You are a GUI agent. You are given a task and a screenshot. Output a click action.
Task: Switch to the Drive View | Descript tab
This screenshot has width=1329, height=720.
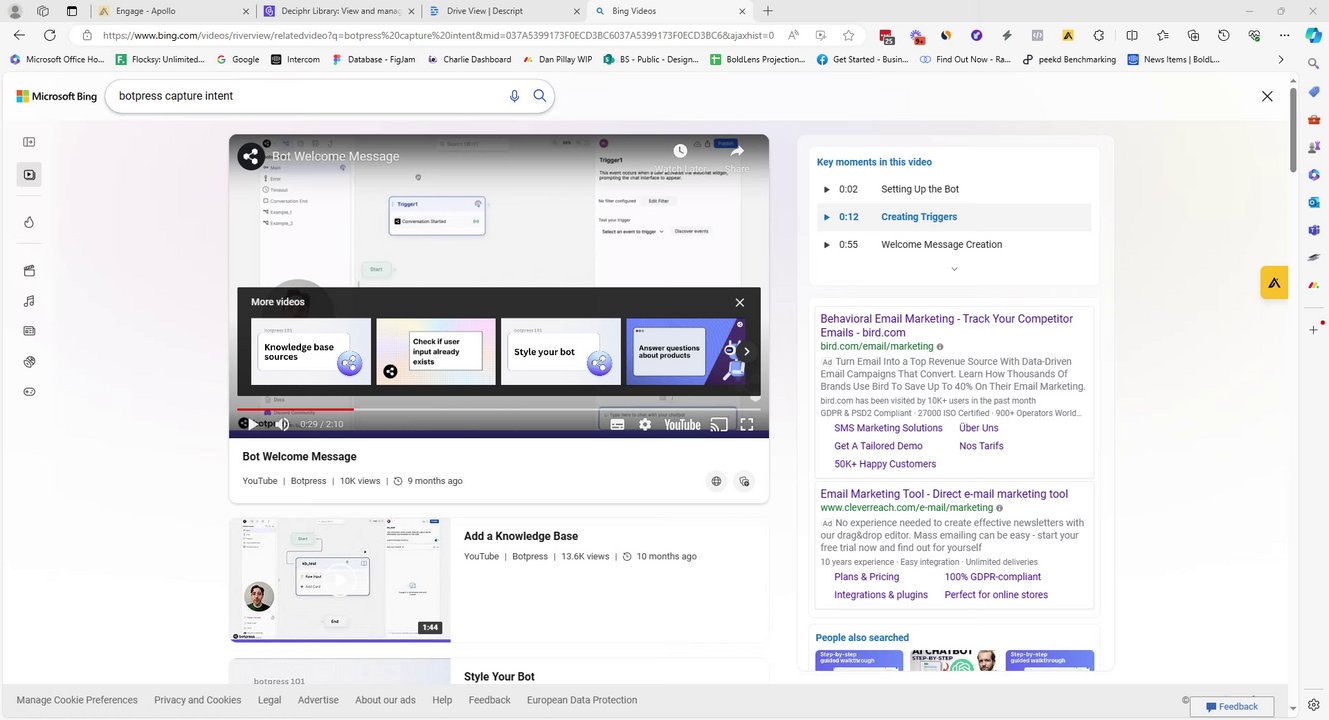coord(501,11)
